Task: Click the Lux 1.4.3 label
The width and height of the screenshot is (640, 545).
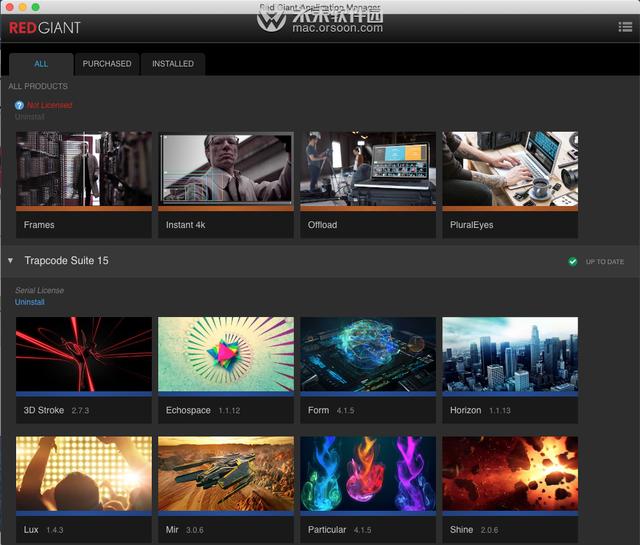Action: [43, 529]
